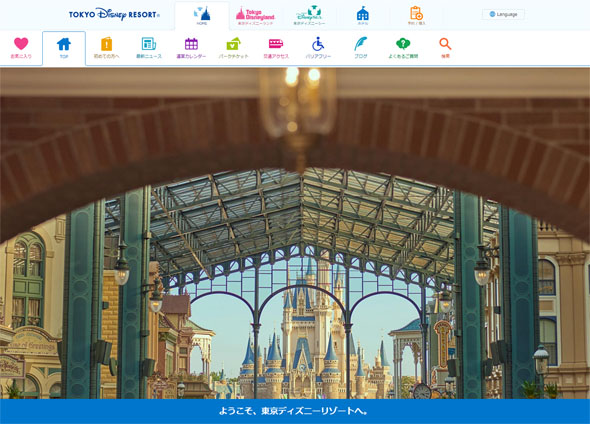Click the blue welcome banner text
590x424 pixels.
click(293, 410)
